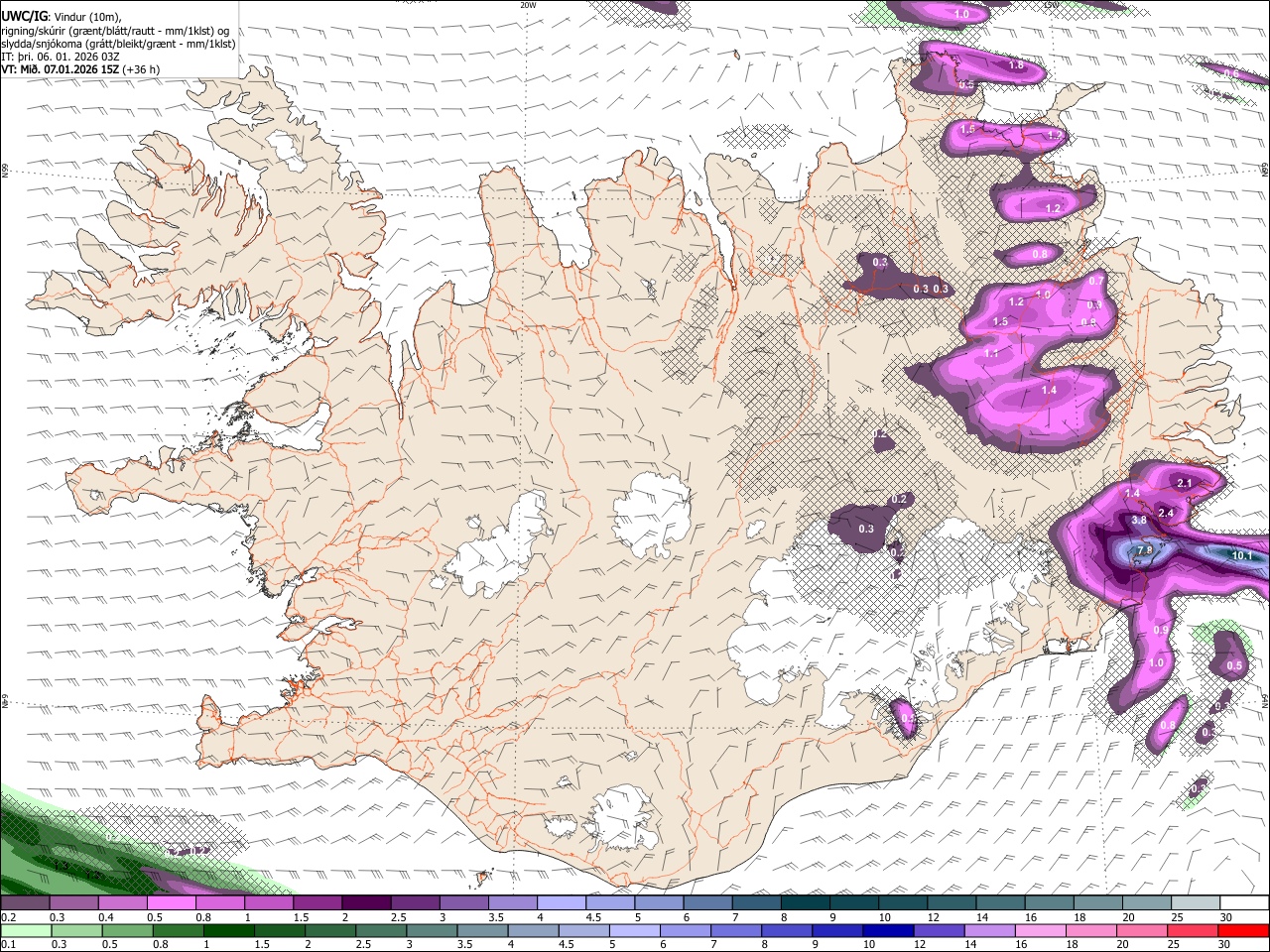Select upper legend swatch between 0.5 and 0.8

tap(171, 903)
